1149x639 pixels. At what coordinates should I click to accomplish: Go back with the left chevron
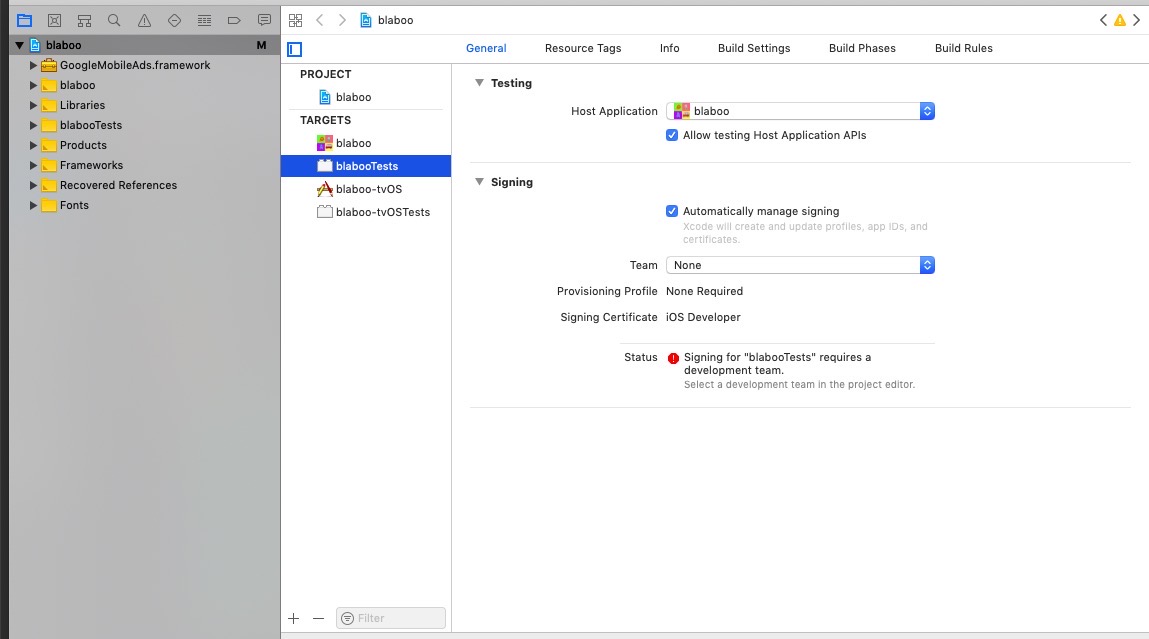pyautogui.click(x=319, y=21)
